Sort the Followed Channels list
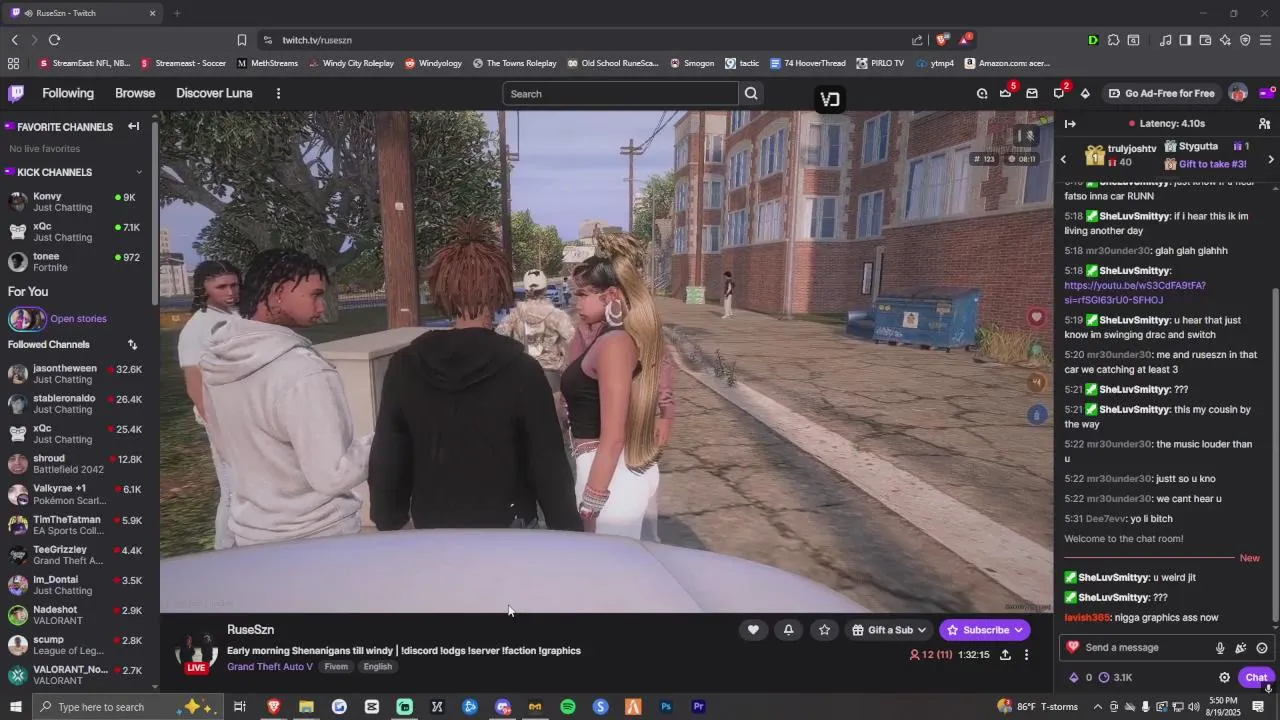The image size is (1280, 720). click(132, 344)
